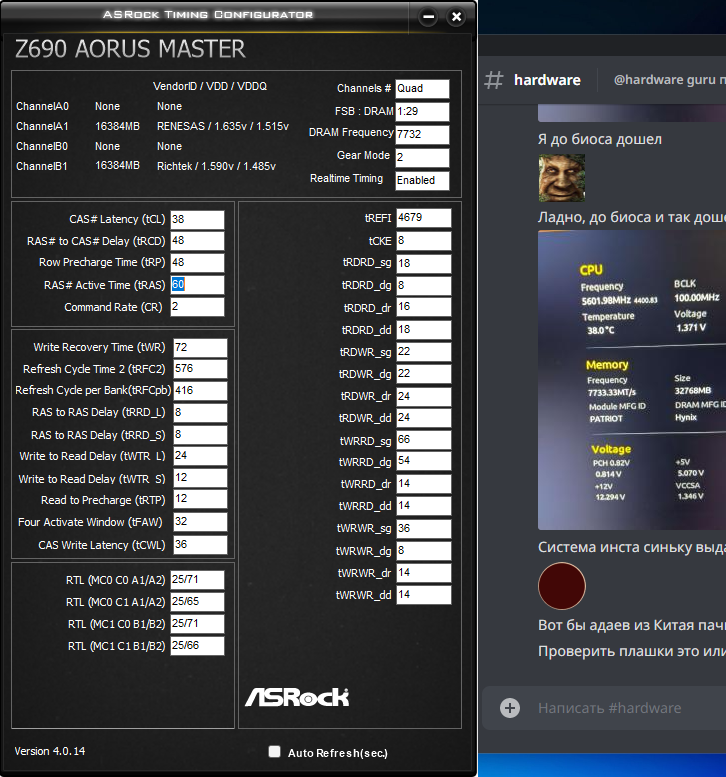Viewport: 726px width, 777px height.
Task: Click the tRDWR_dd value field
Action: pyautogui.click(x=424, y=418)
